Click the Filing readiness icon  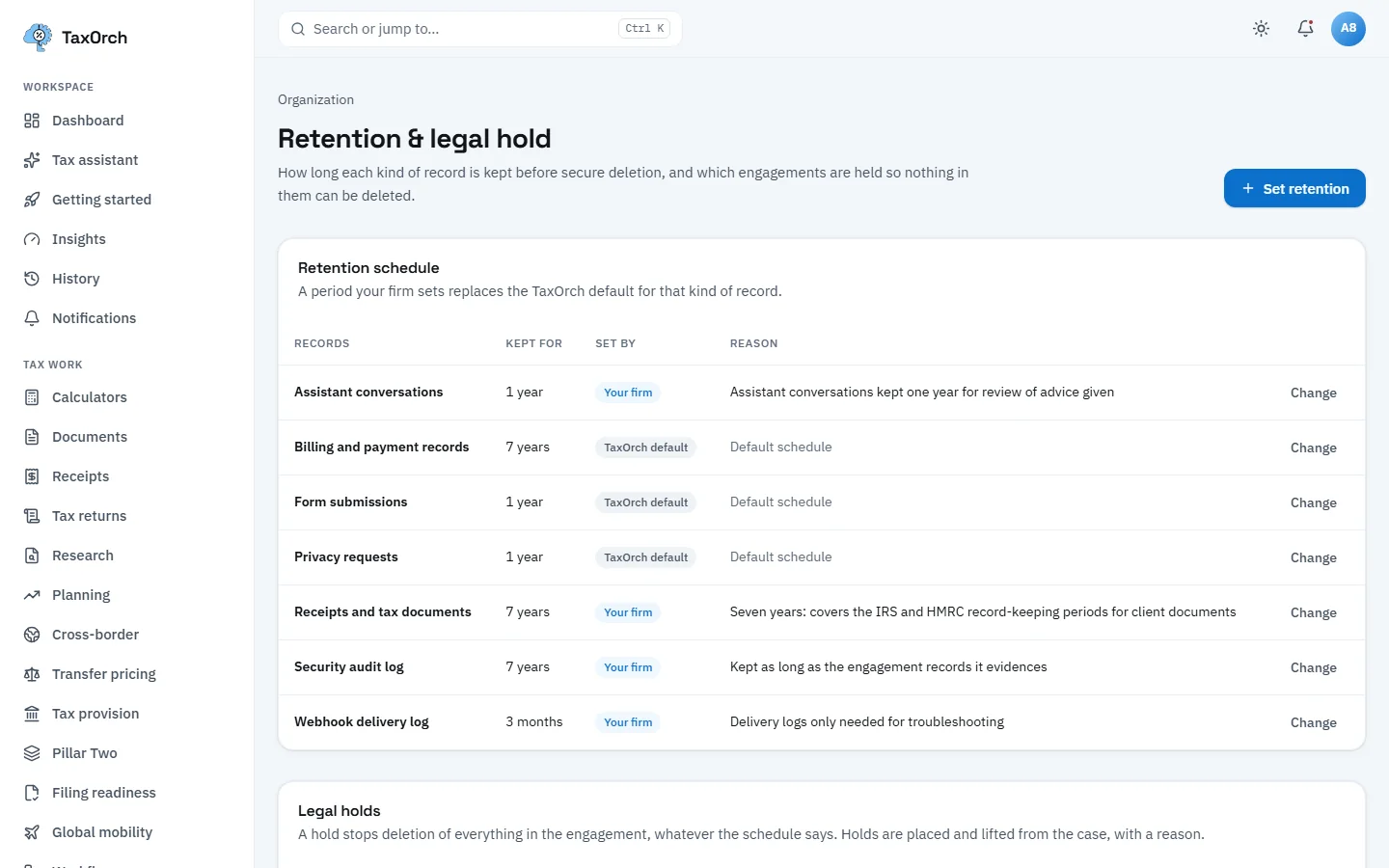tap(32, 793)
